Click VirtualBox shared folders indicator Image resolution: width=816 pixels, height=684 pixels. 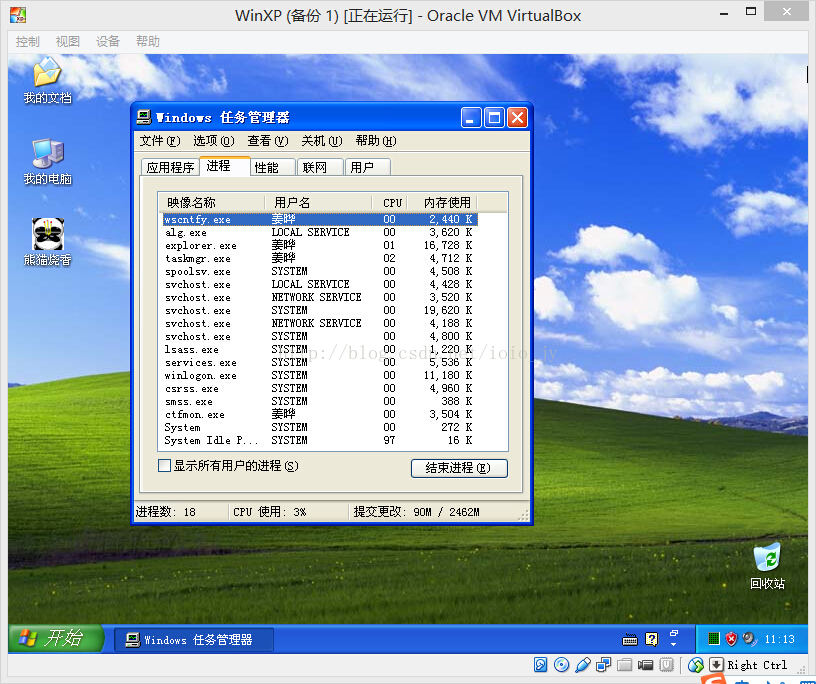pos(624,665)
